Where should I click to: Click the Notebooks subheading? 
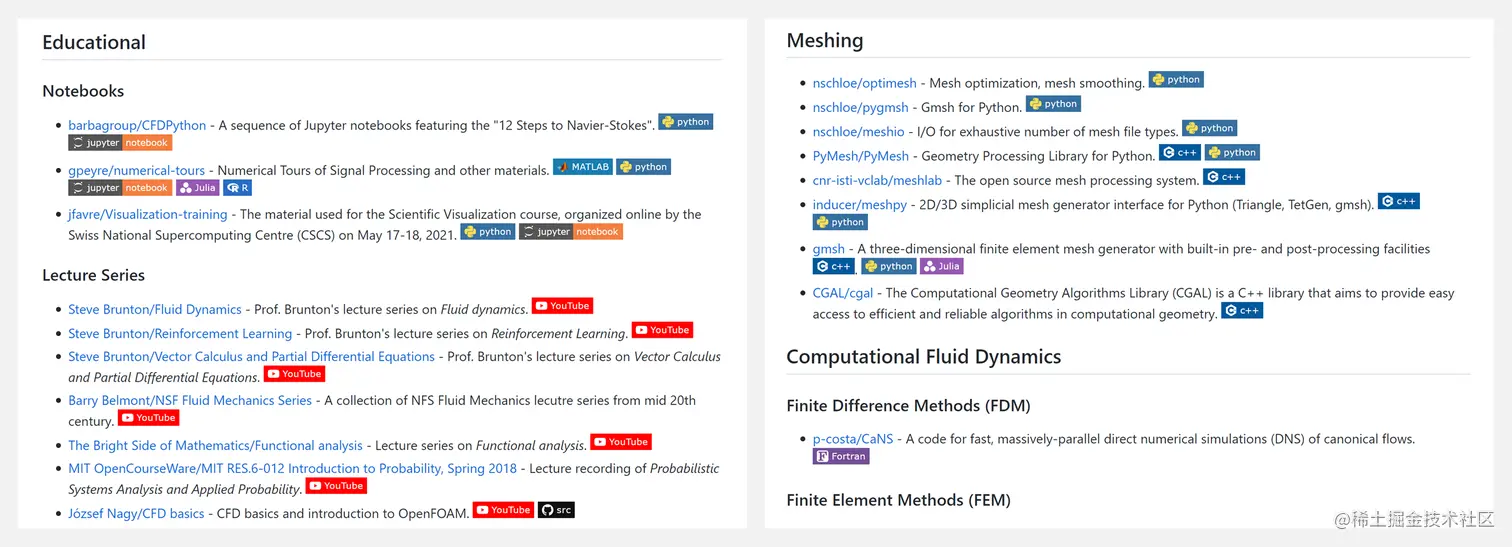pyautogui.click(x=83, y=91)
